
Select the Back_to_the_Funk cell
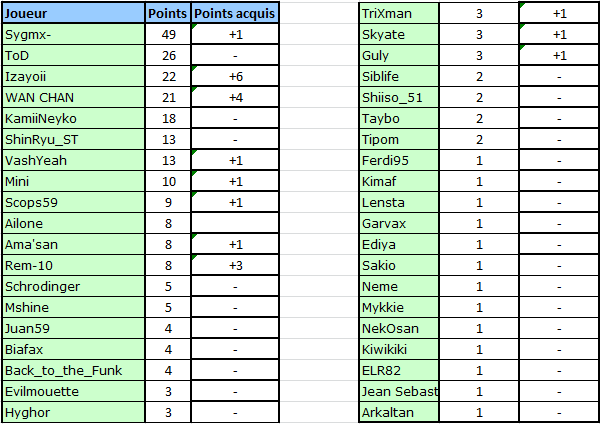(73, 370)
